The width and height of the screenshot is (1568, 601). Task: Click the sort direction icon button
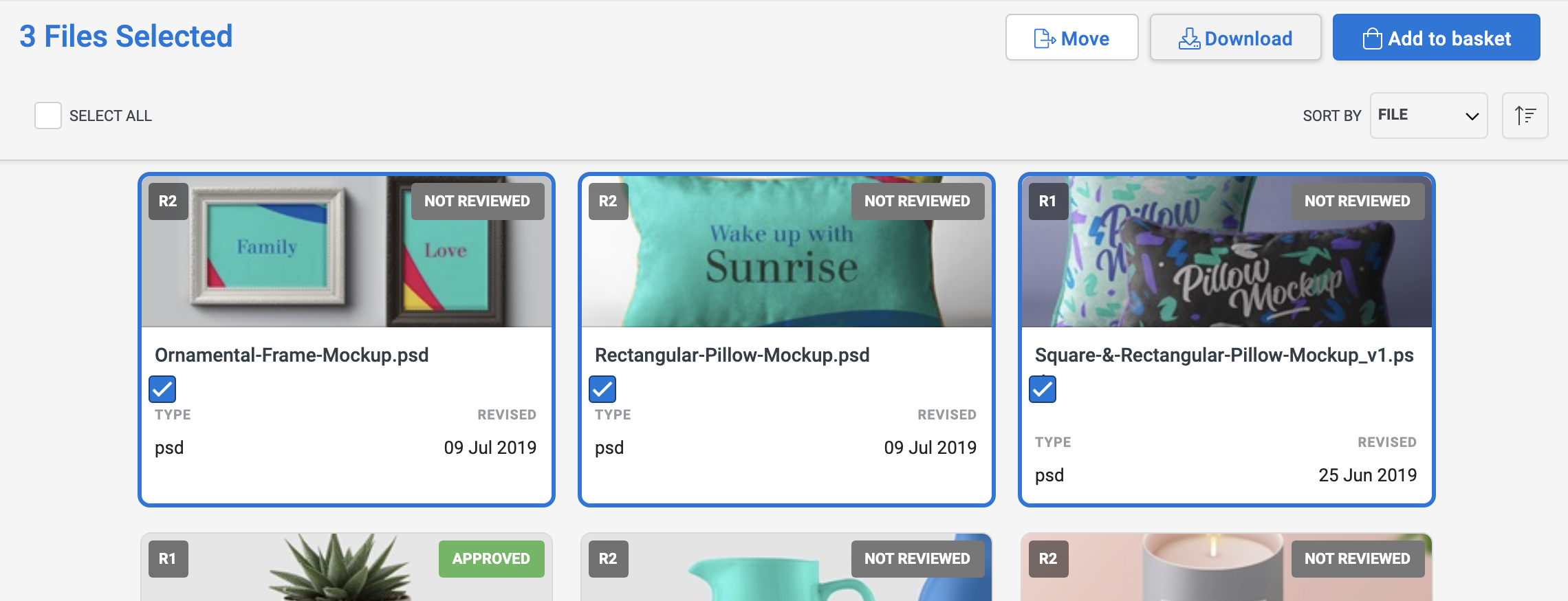[x=1525, y=116]
